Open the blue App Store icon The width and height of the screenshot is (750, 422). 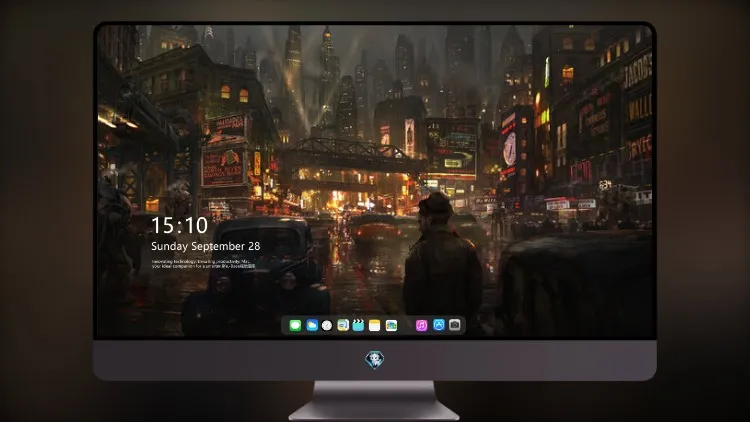coord(439,325)
